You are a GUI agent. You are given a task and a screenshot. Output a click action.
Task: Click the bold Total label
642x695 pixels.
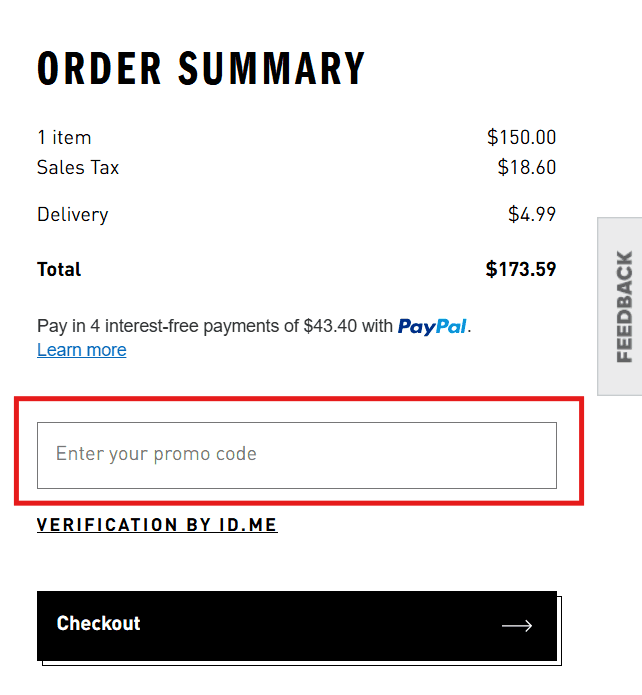59,269
